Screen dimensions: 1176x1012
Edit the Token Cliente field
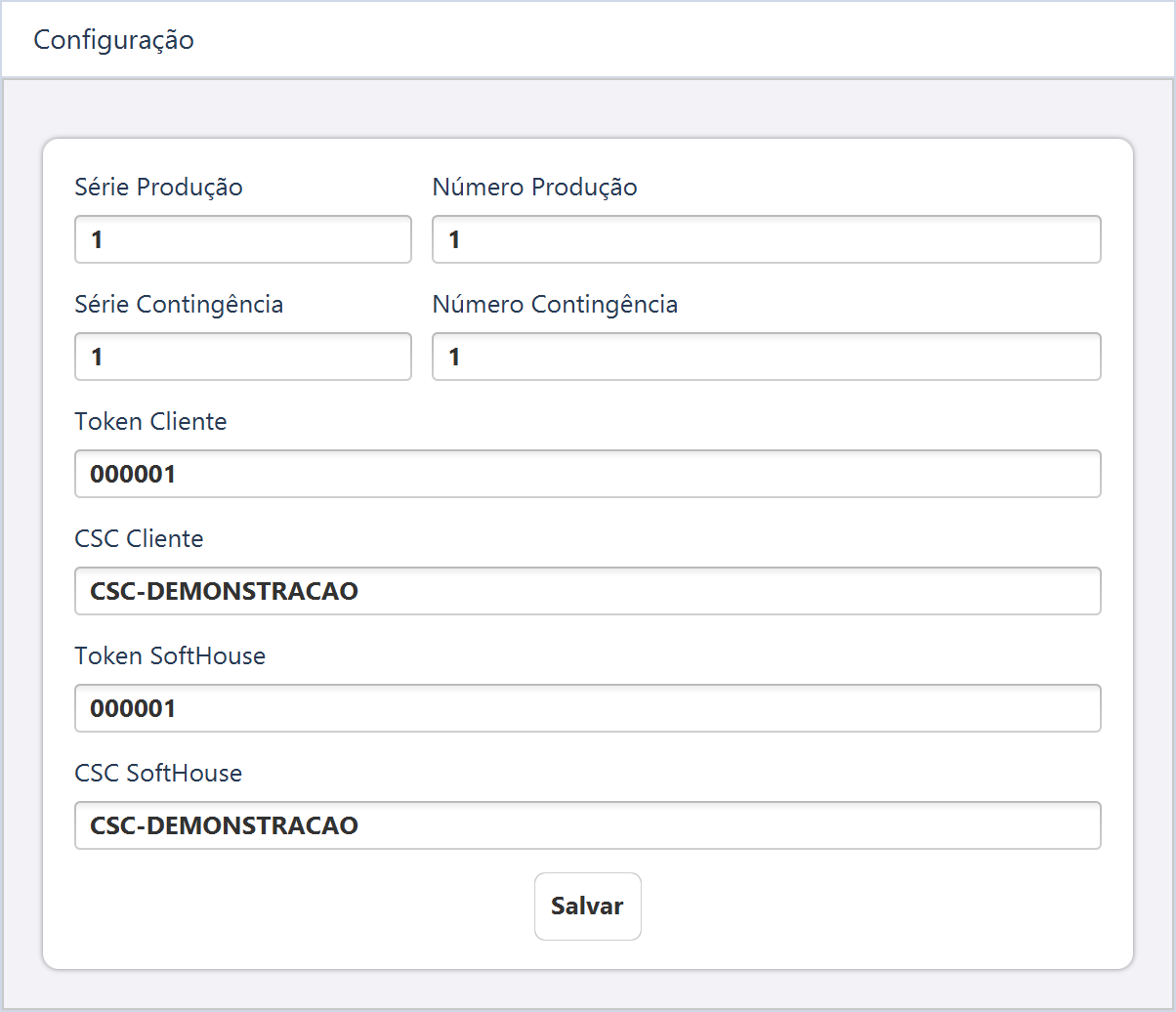click(588, 474)
